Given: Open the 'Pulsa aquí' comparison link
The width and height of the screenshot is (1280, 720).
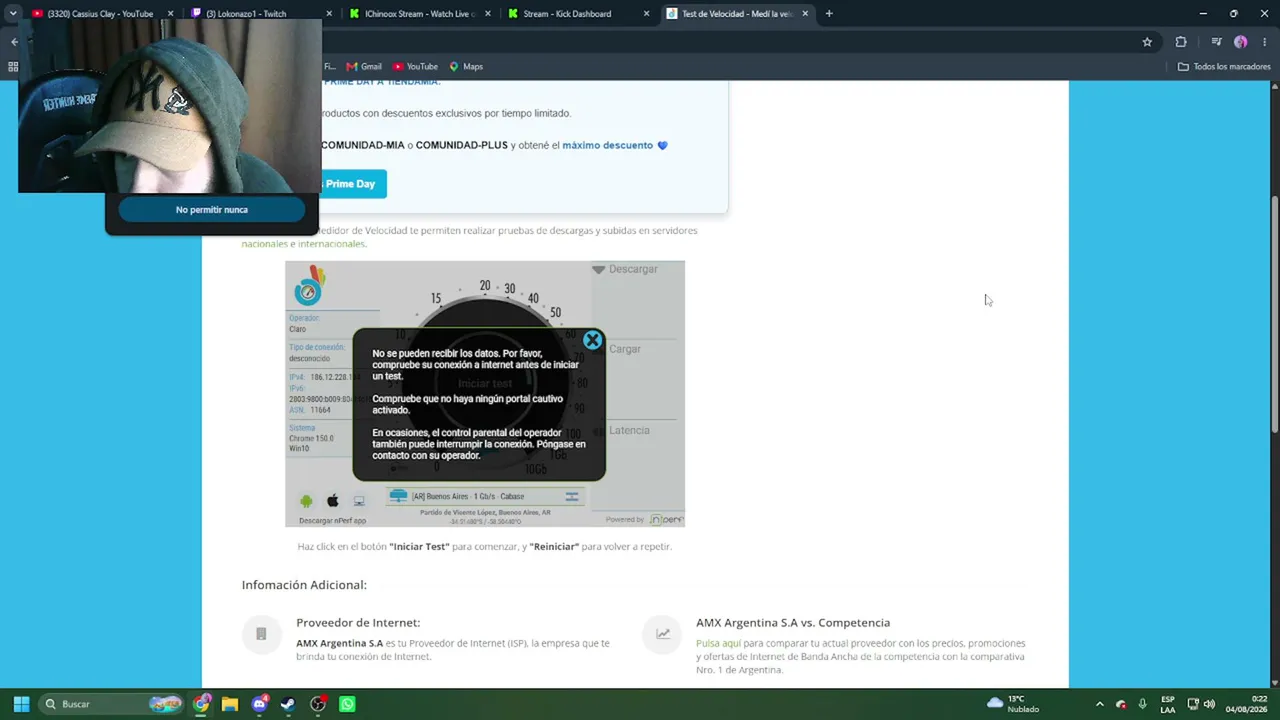Looking at the screenshot, I should (x=718, y=643).
